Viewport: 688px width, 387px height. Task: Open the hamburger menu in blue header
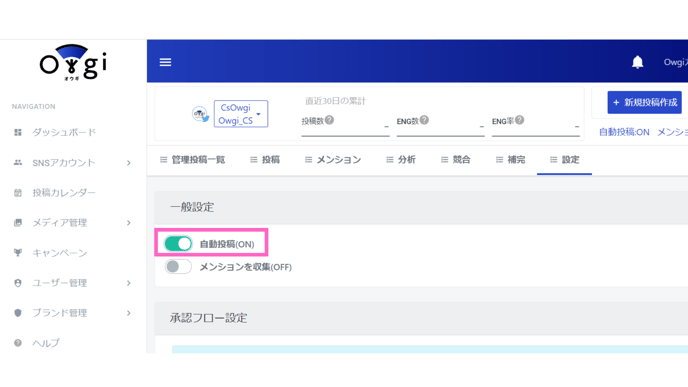[x=165, y=62]
